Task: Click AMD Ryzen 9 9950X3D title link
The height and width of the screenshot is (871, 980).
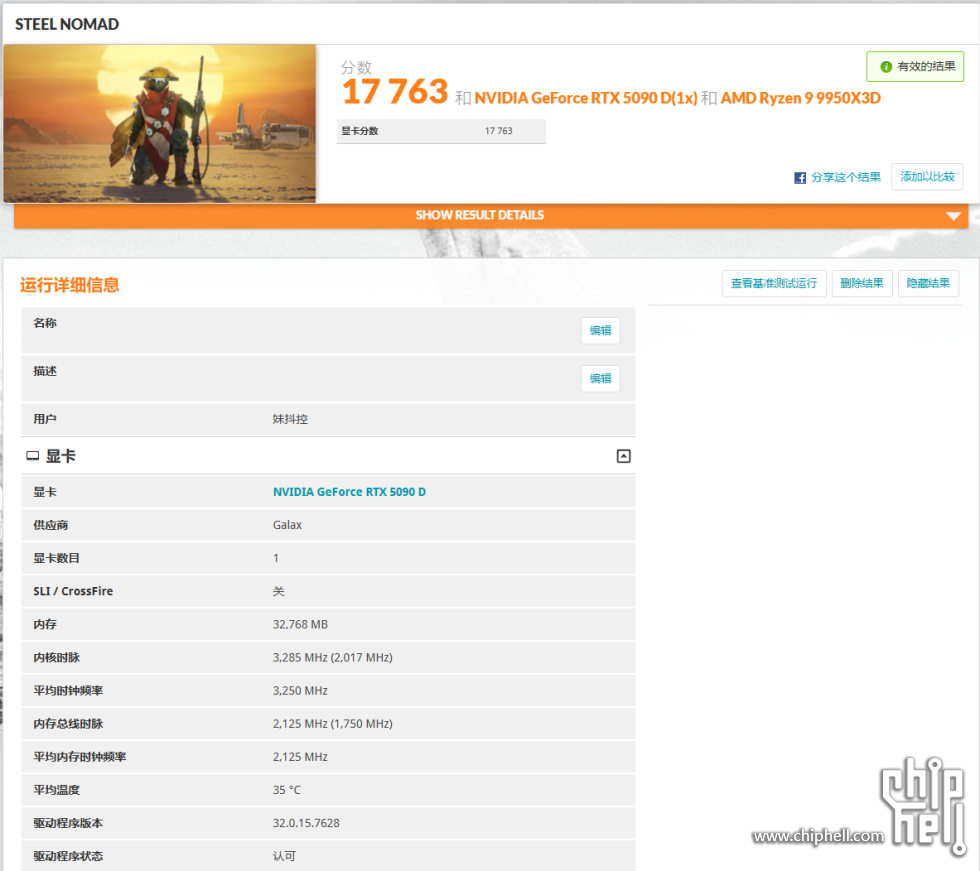Action: pyautogui.click(x=801, y=98)
